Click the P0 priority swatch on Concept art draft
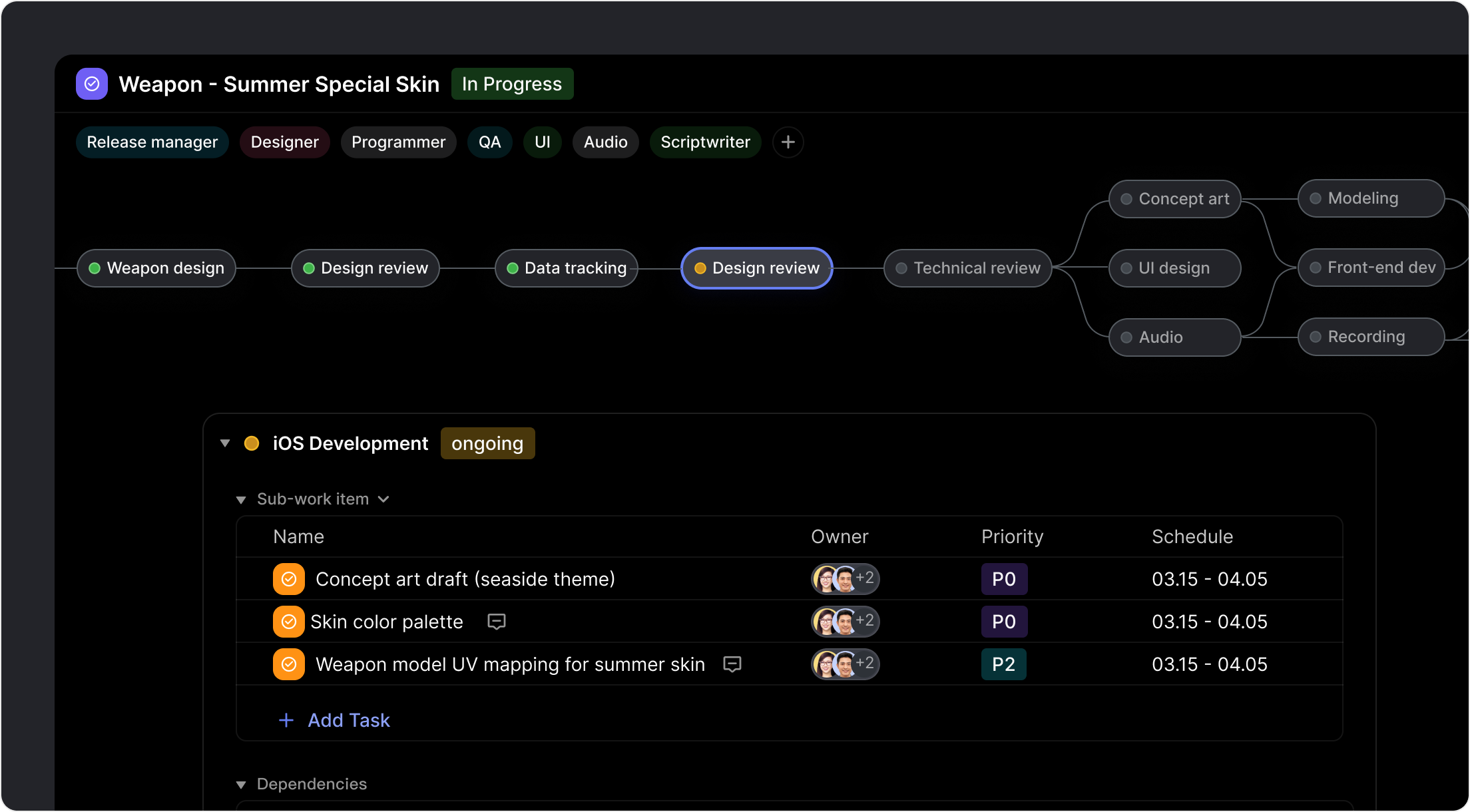 tap(1004, 578)
